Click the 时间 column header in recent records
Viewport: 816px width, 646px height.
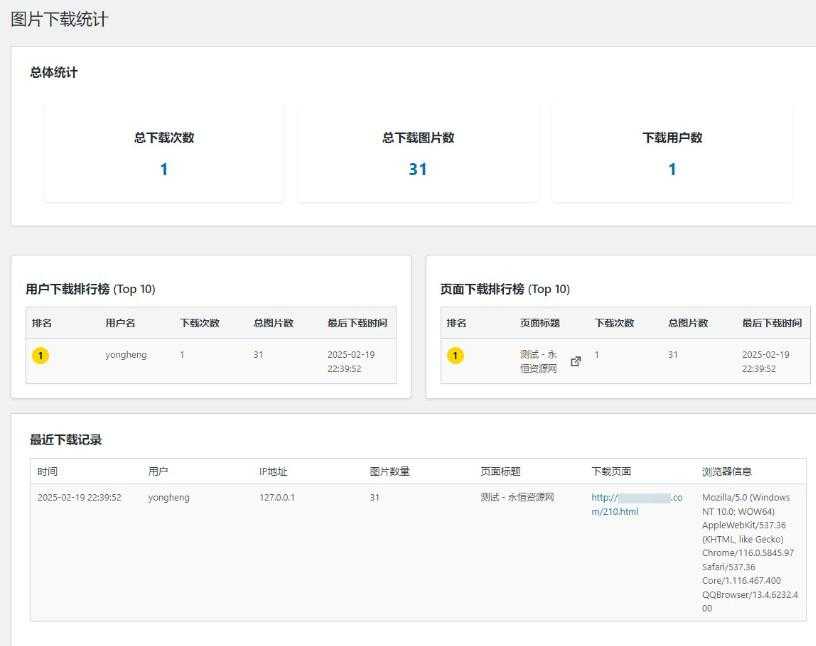(x=47, y=471)
